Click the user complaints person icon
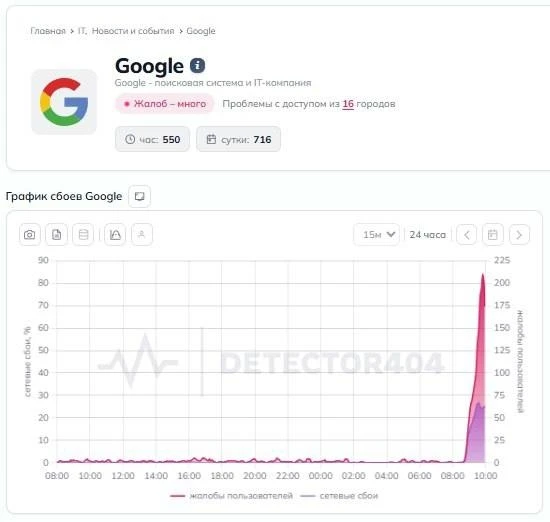Viewport: 550px width, 522px height. pyautogui.click(x=142, y=234)
